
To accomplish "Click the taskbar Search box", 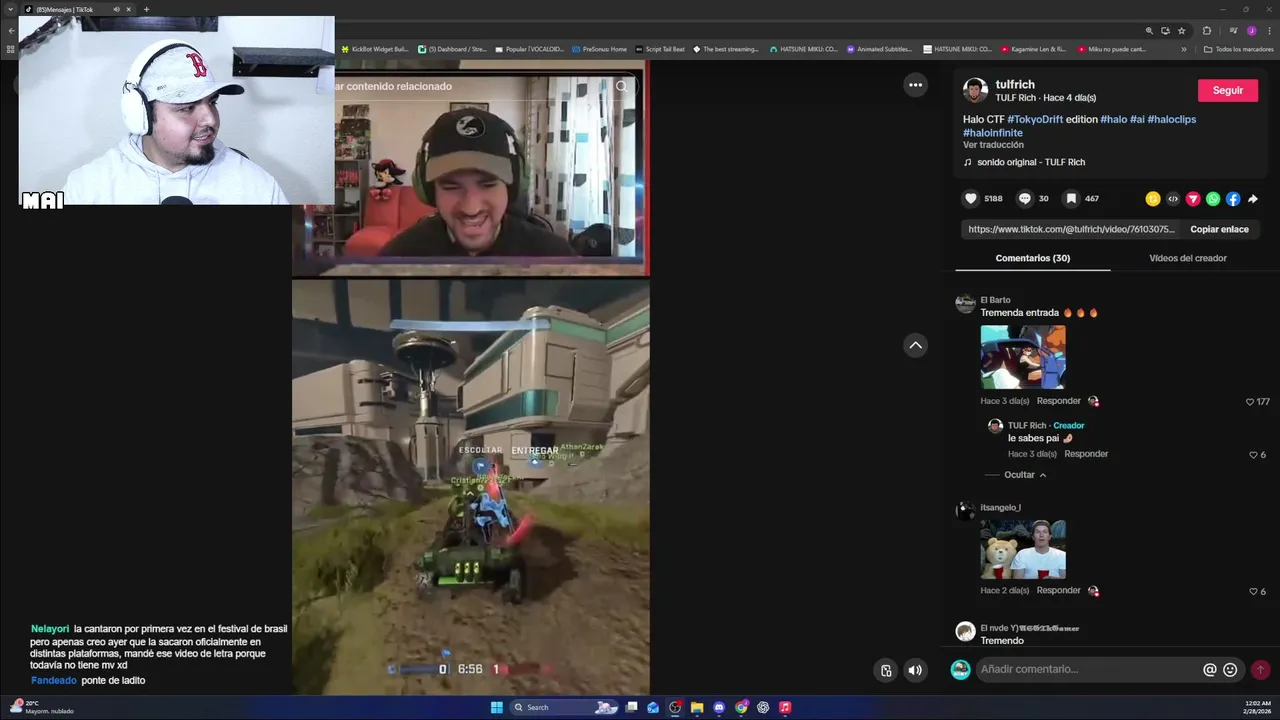I will pyautogui.click(x=565, y=707).
